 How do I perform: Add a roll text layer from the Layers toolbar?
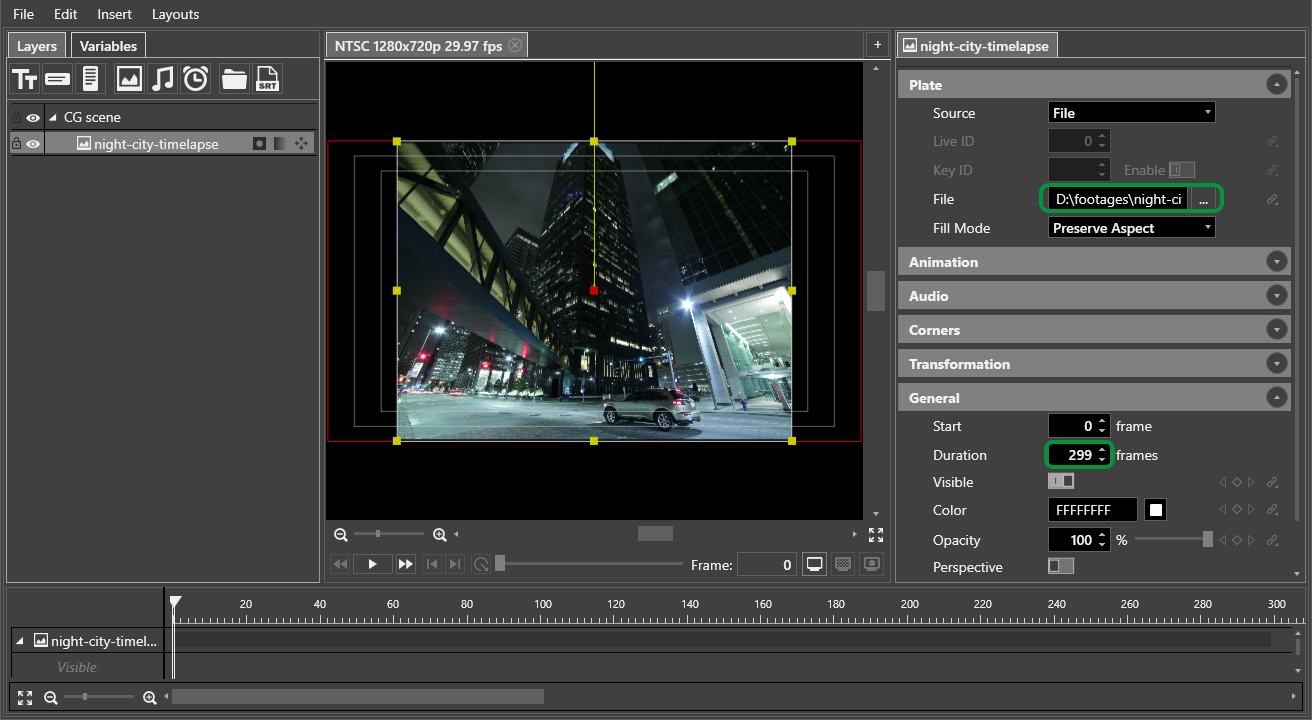90,79
